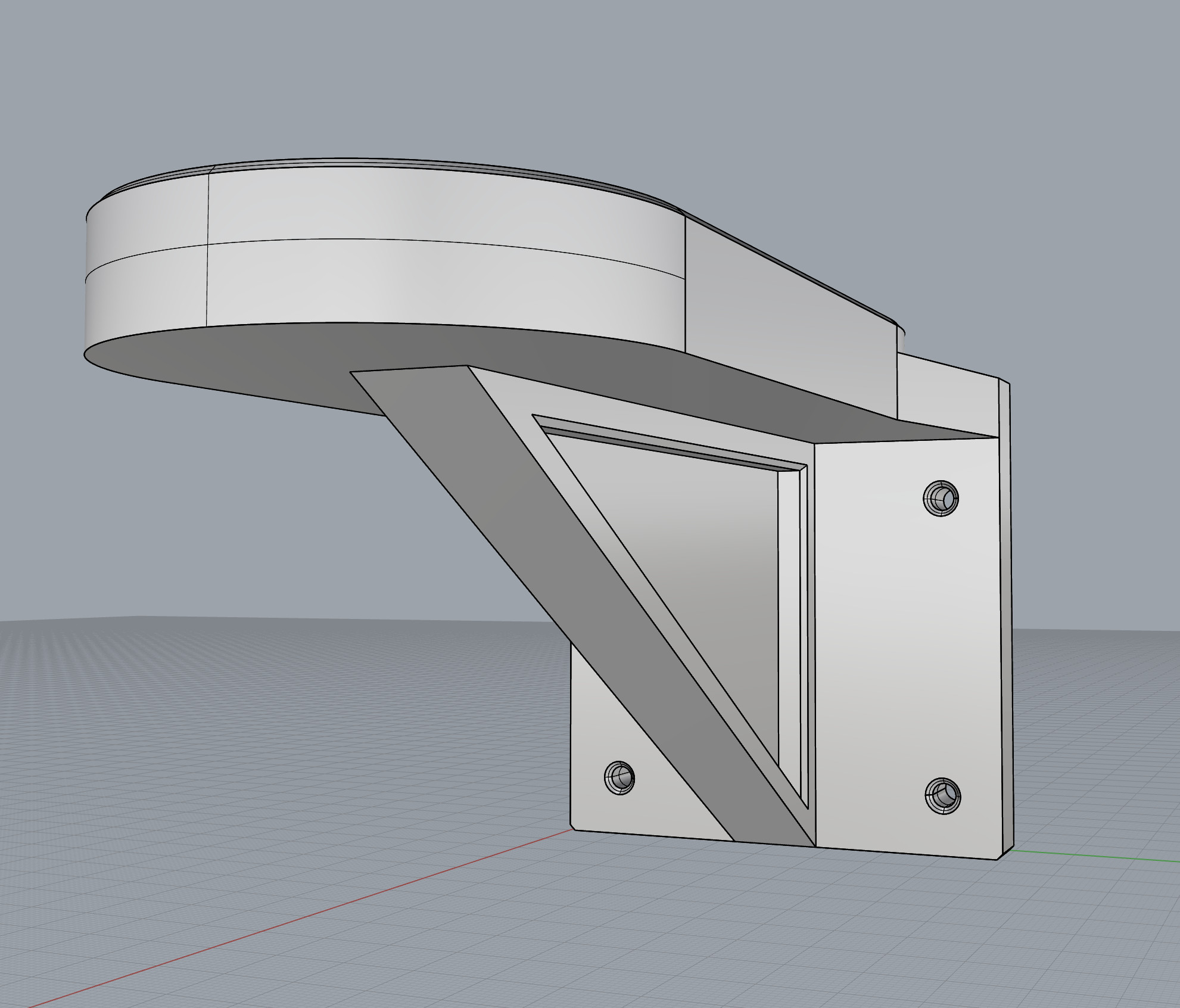Click the beveled top edge of triangular frame
1180x1008 pixels.
coord(667,444)
